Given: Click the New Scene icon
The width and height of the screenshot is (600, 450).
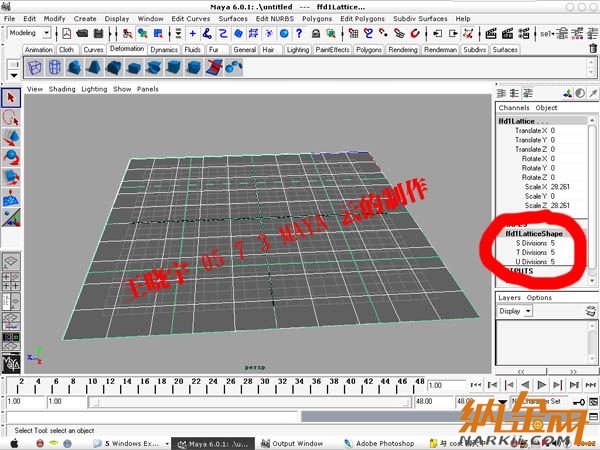Looking at the screenshot, I should click(x=67, y=34).
